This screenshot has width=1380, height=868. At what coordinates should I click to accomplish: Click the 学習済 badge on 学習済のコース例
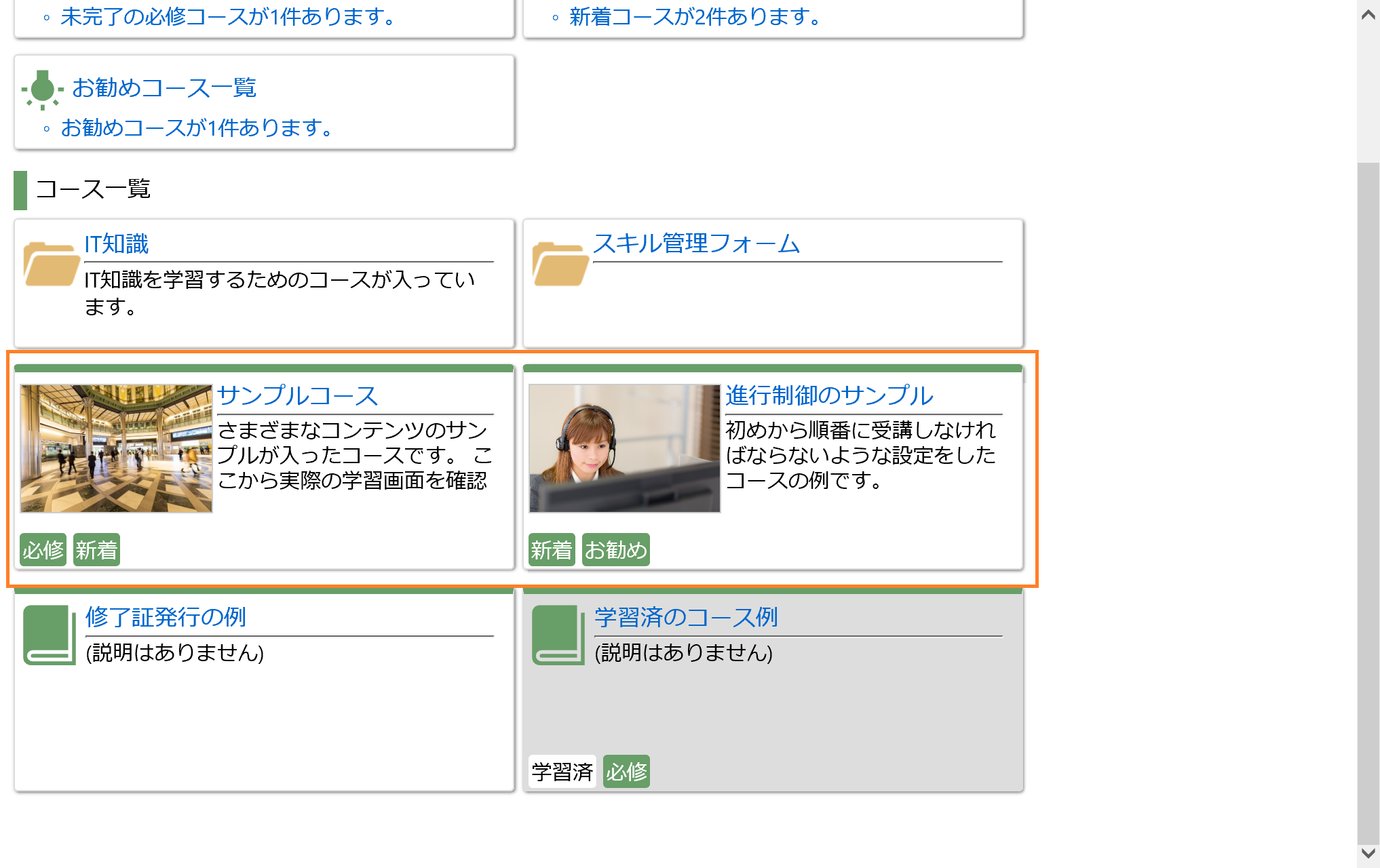coord(562,772)
